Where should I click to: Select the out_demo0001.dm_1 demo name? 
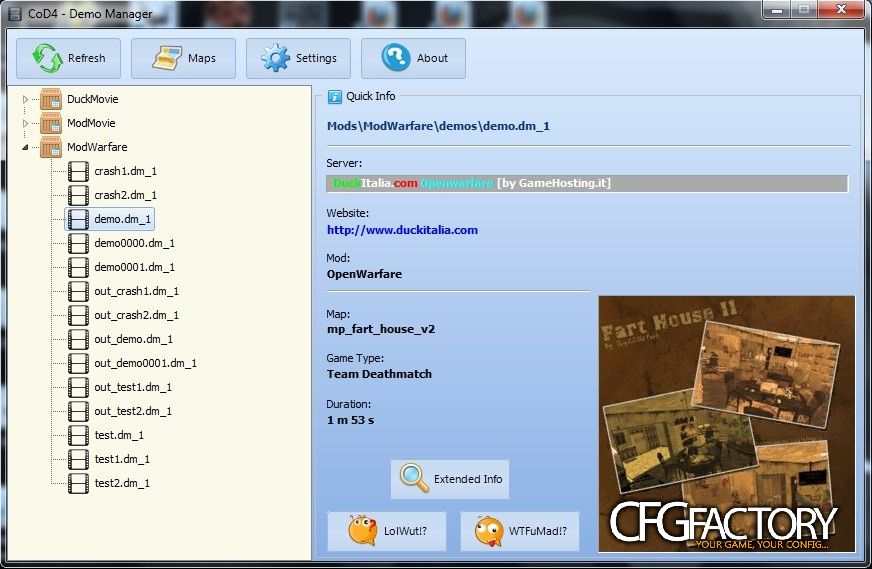(x=146, y=363)
